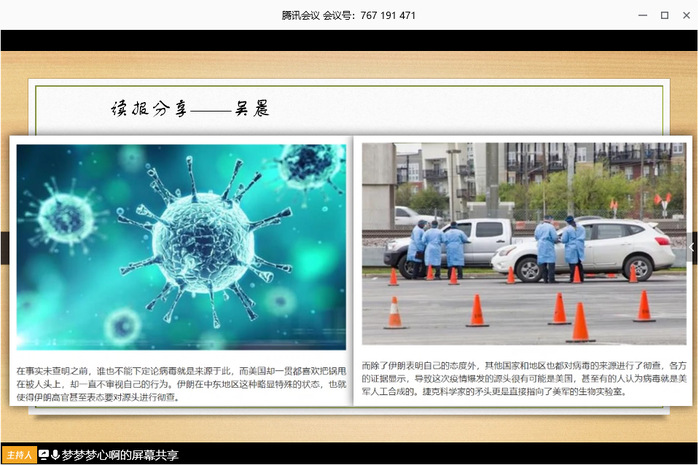Maximize the Tencent Meeting window
Viewport: 698px width, 465px height.
[x=664, y=15]
